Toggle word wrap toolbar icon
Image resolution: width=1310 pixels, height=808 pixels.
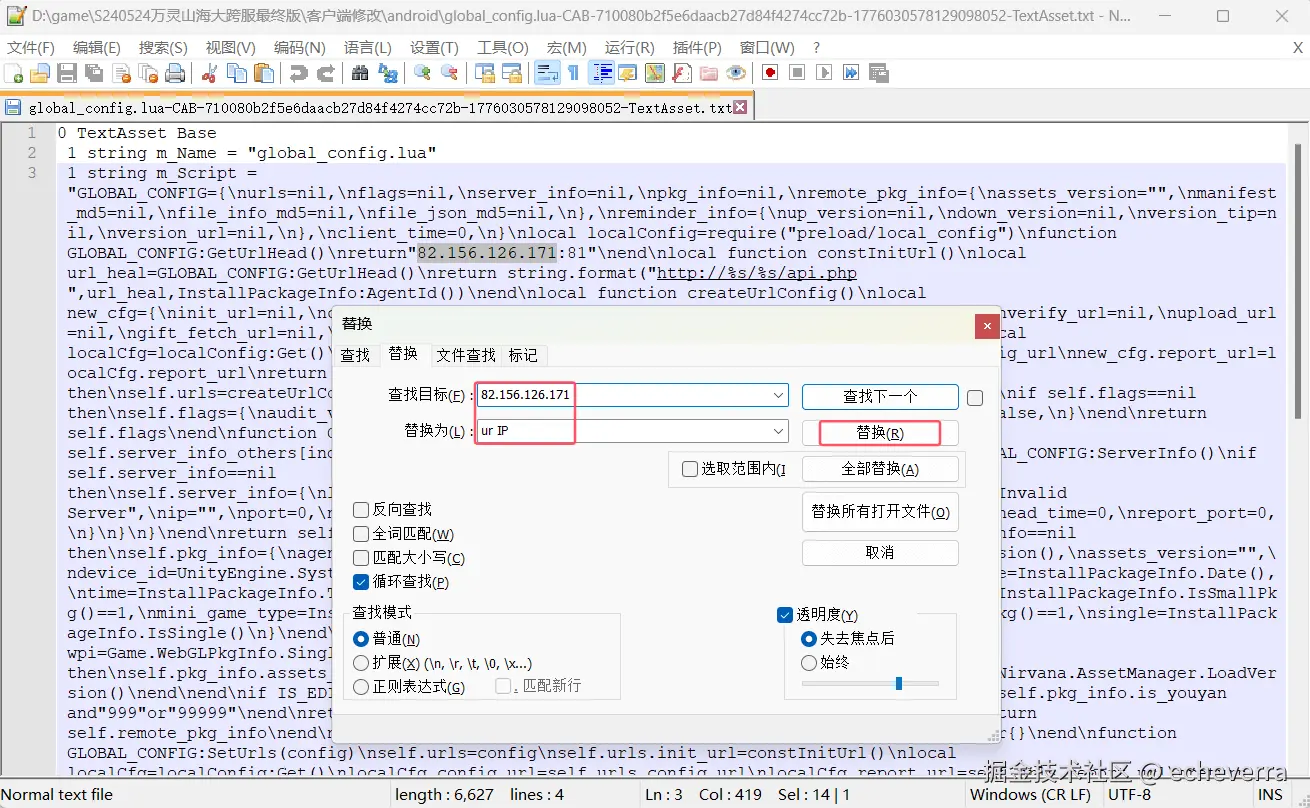coord(547,73)
